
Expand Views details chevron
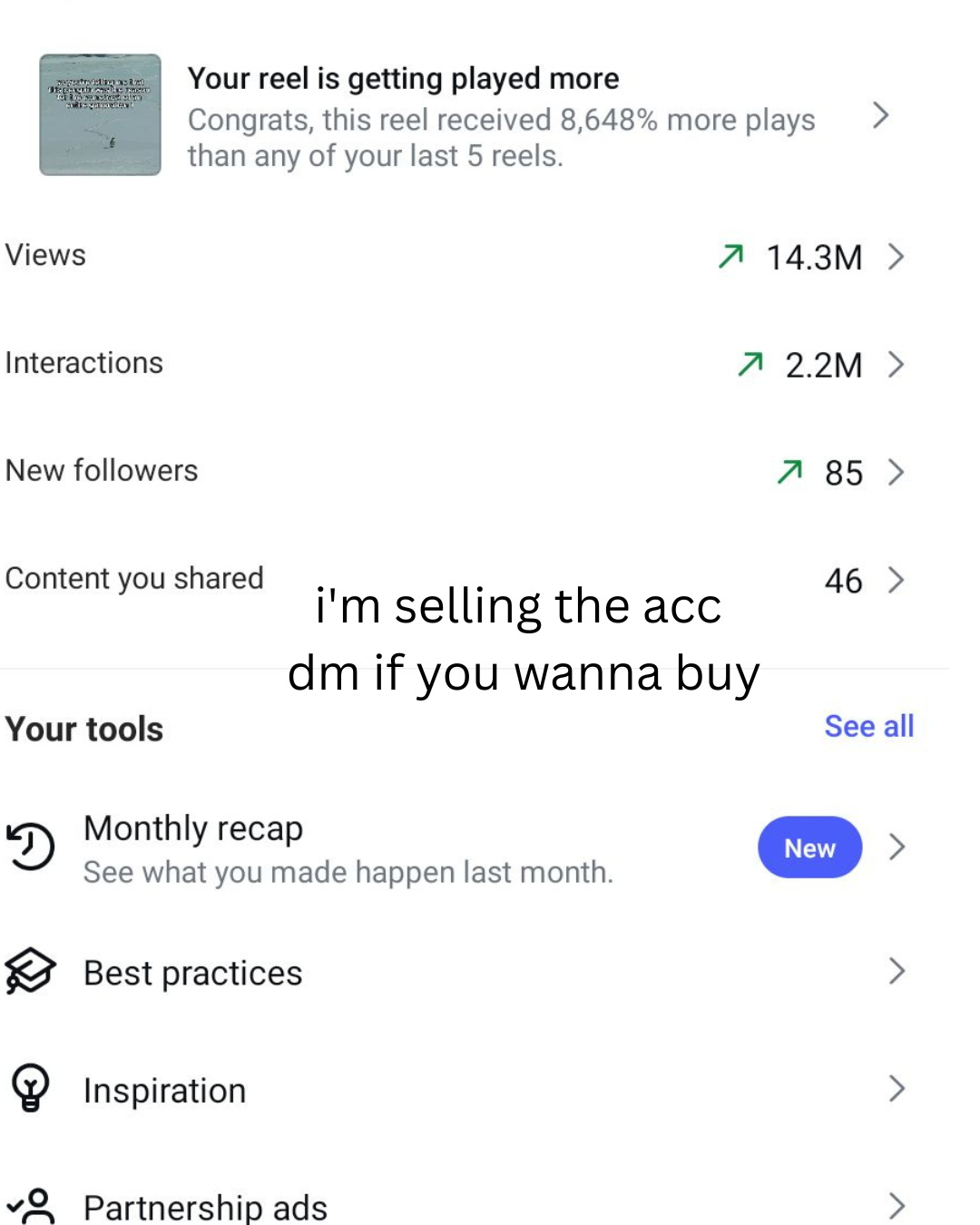point(897,257)
